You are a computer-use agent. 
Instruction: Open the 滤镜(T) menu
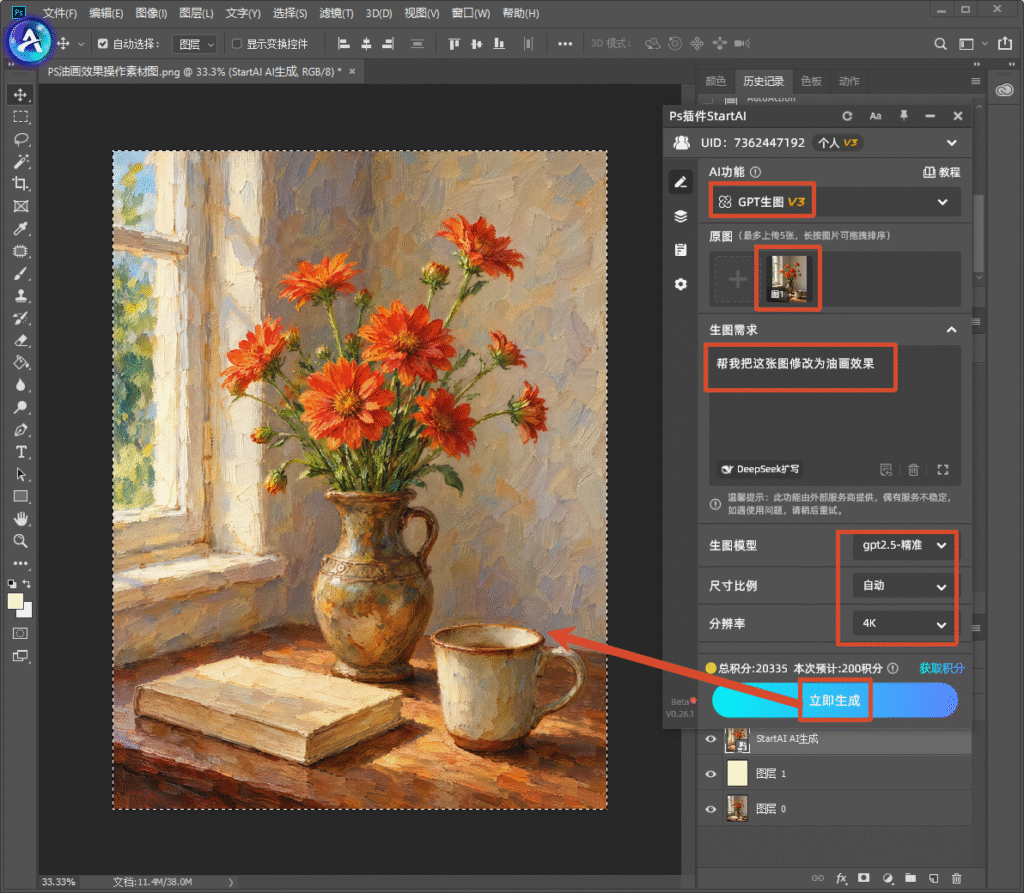tap(336, 13)
